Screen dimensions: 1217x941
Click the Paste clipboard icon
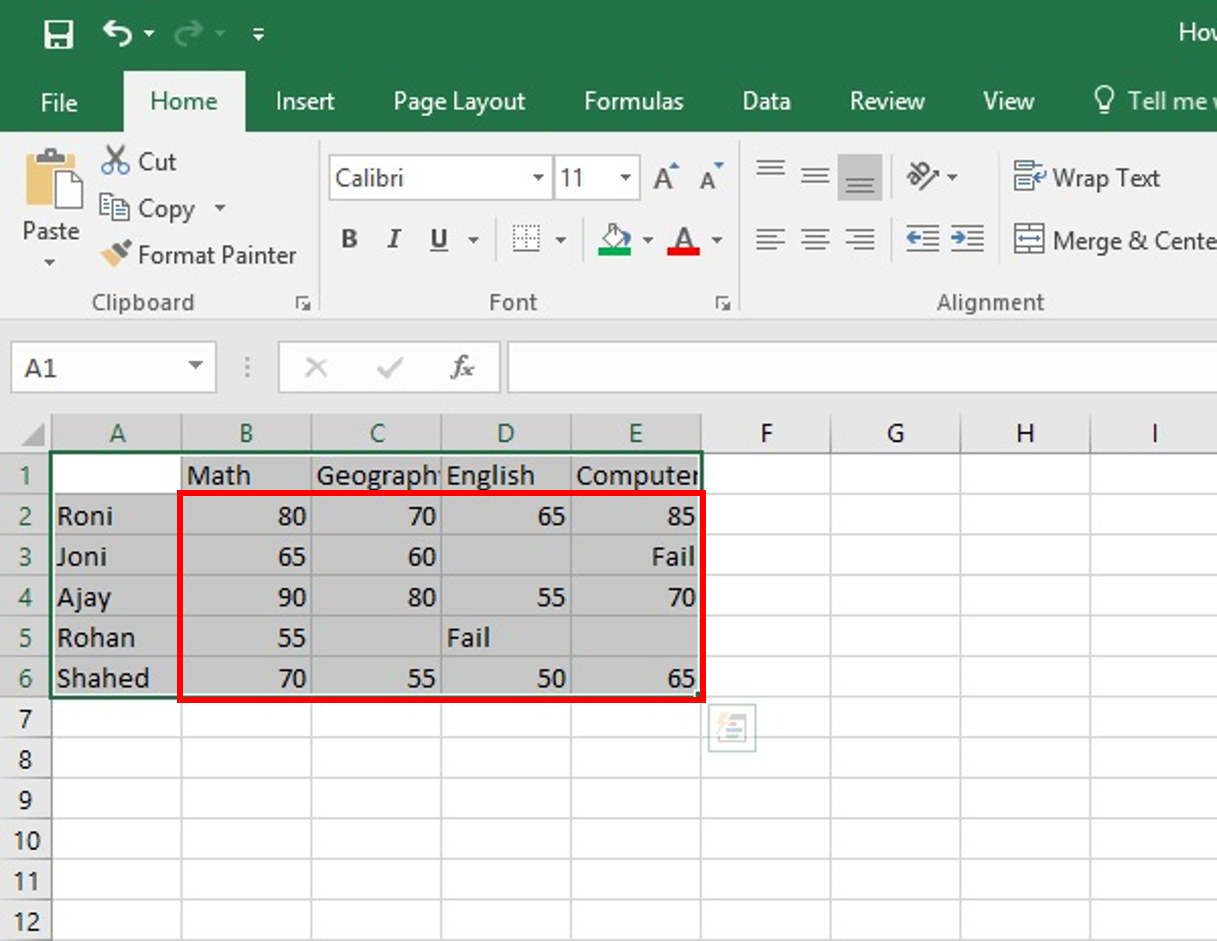tap(54, 180)
